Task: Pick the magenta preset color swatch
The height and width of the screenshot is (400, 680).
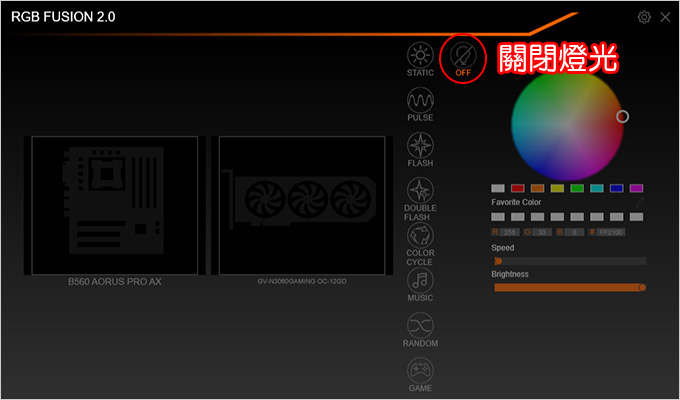Action: (x=636, y=188)
